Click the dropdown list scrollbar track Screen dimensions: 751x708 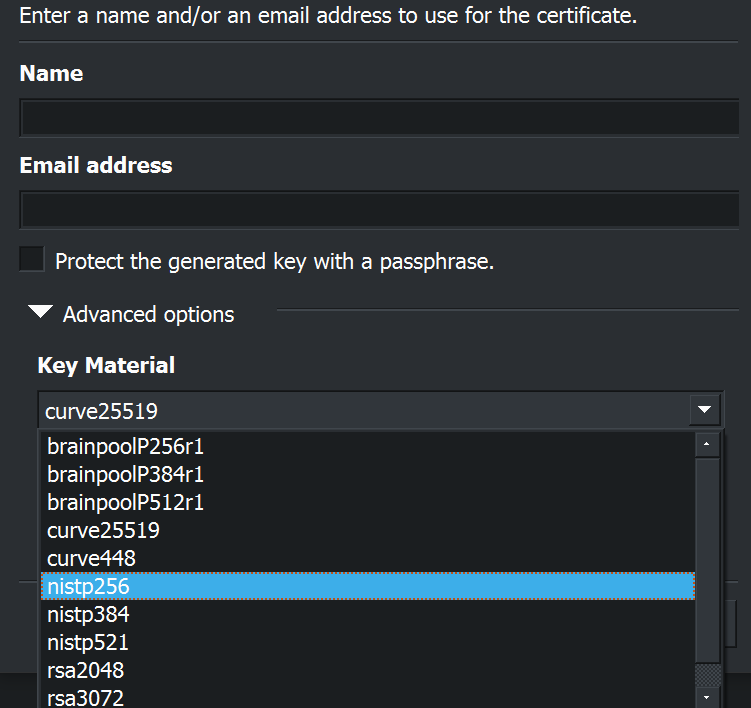[708, 560]
